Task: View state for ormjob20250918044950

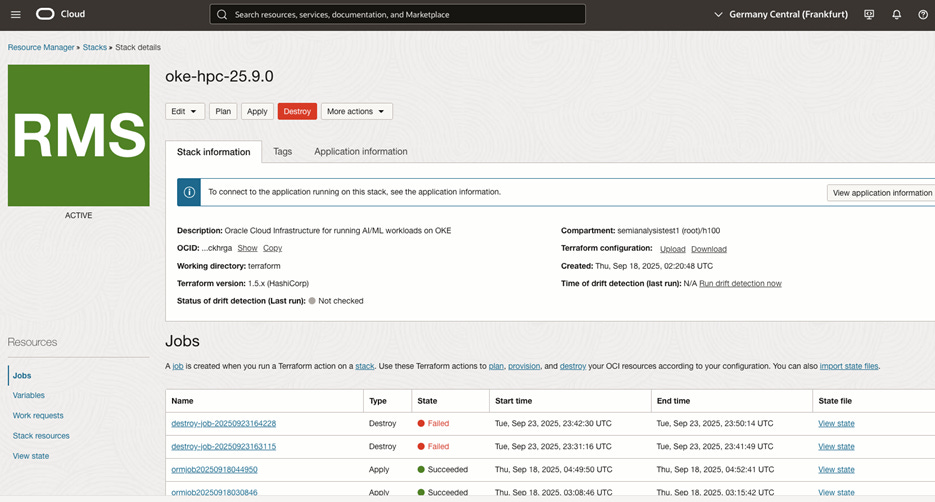Action: (836, 470)
